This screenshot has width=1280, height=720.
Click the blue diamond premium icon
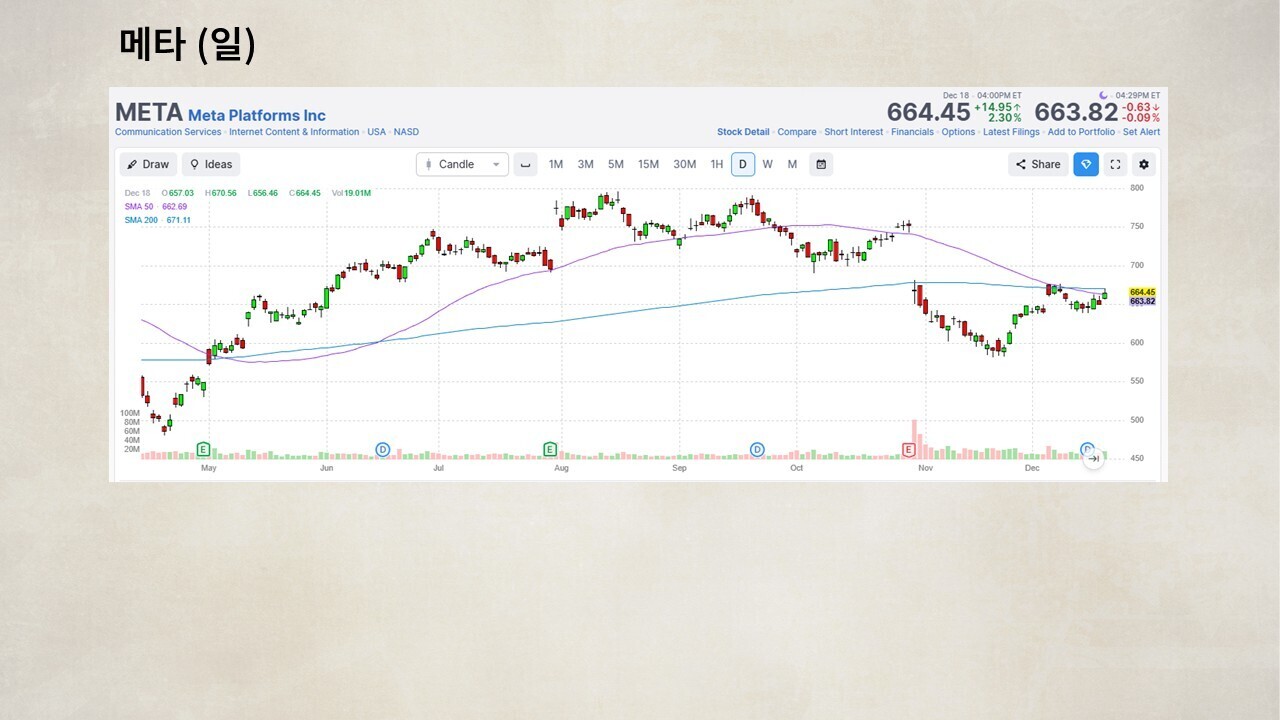(1086, 165)
